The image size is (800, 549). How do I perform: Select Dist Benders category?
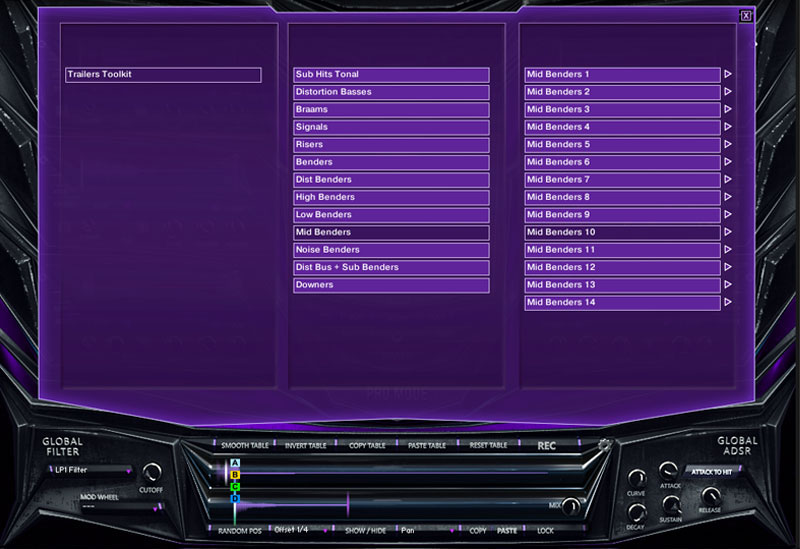click(x=391, y=180)
